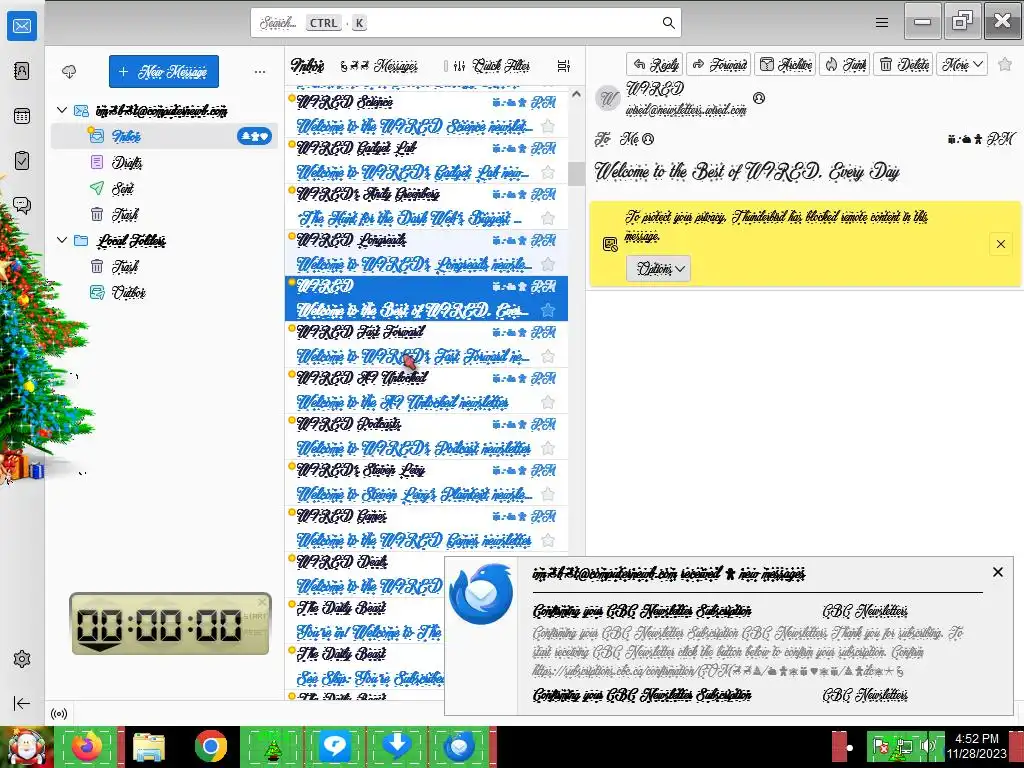Open Firefox from the taskbar

(87, 746)
